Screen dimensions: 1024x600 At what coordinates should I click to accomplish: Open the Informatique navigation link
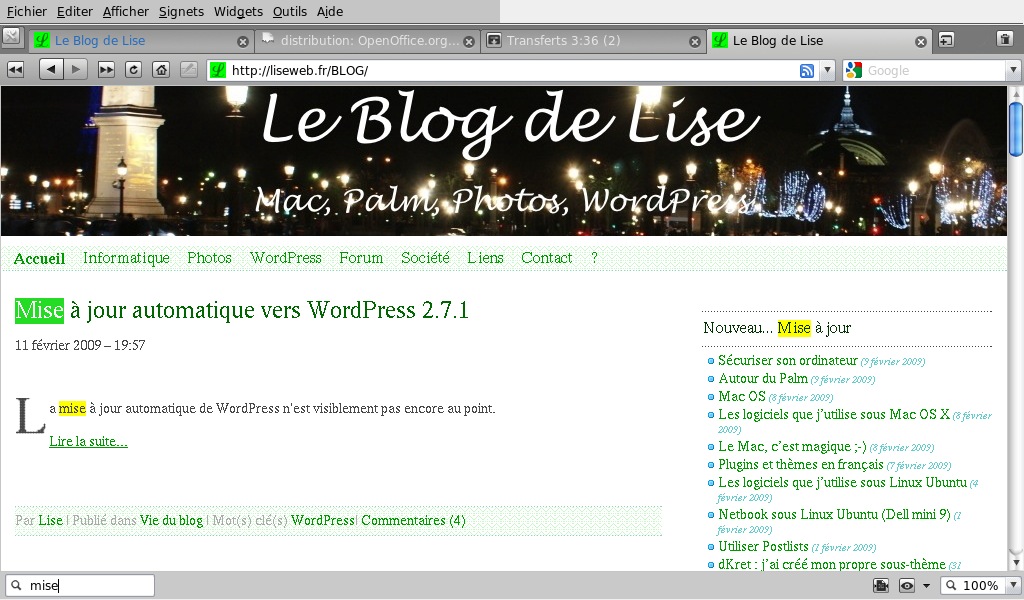[126, 258]
